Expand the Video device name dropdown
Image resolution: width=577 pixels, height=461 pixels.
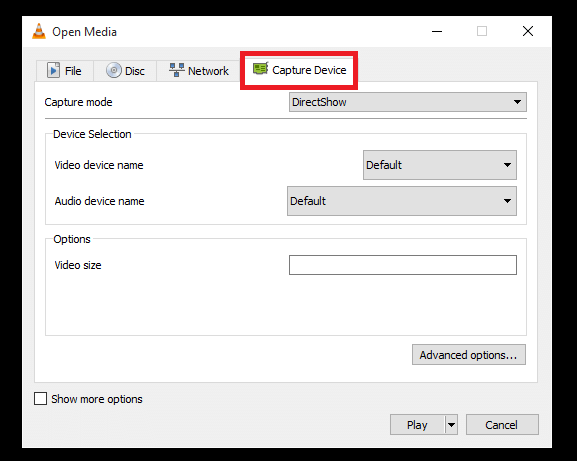pyautogui.click(x=440, y=165)
